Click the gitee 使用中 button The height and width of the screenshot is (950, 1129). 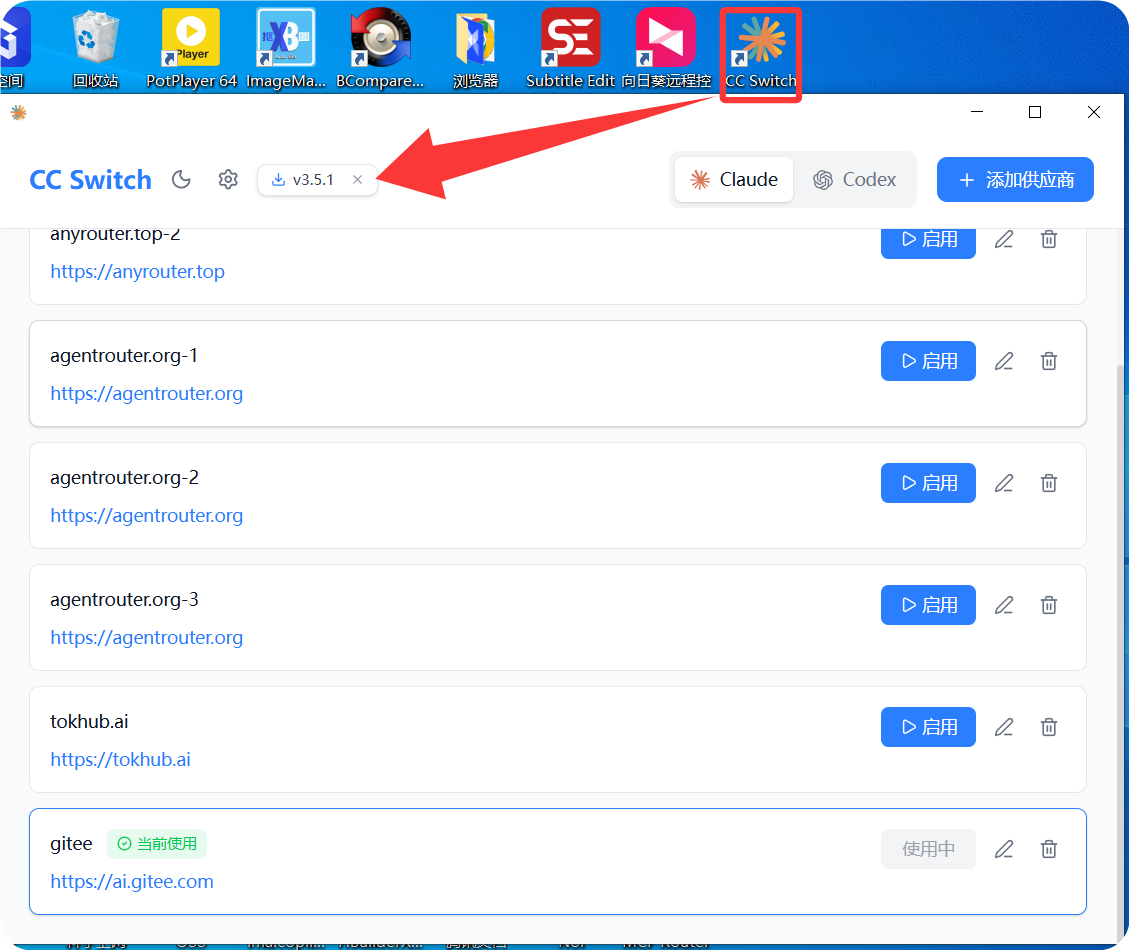pos(928,849)
